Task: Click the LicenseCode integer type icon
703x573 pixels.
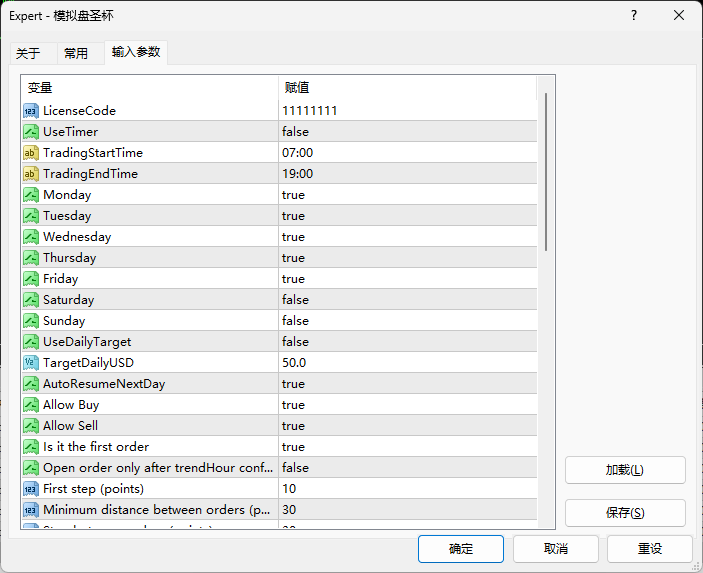Action: click(x=31, y=111)
